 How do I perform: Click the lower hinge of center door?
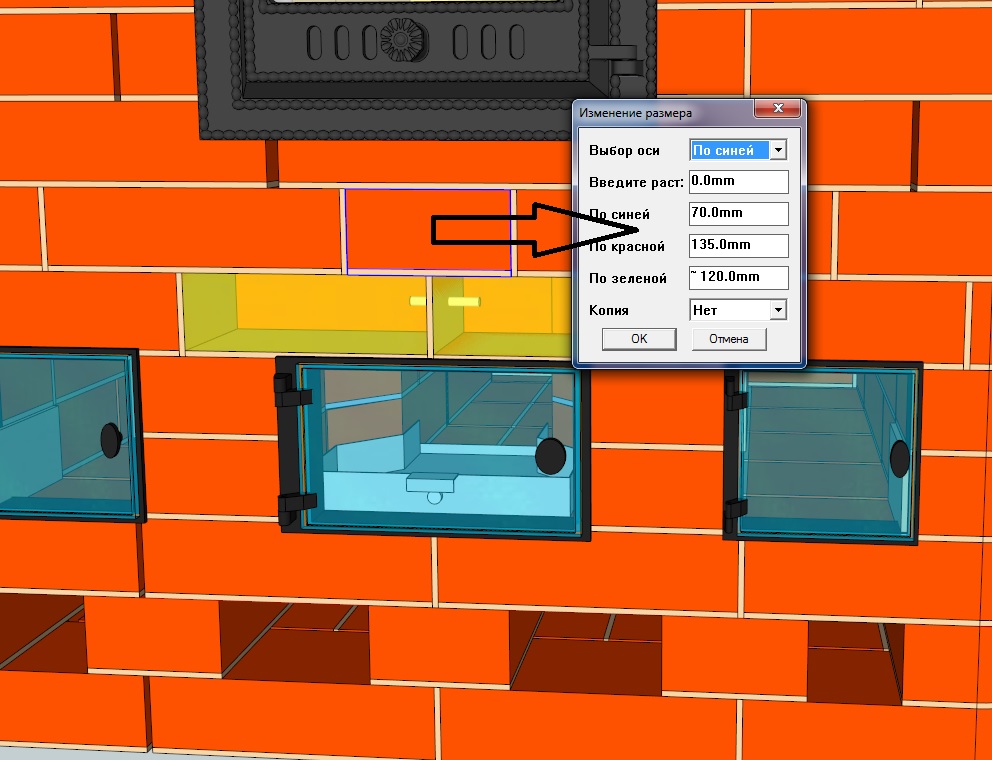pos(287,506)
